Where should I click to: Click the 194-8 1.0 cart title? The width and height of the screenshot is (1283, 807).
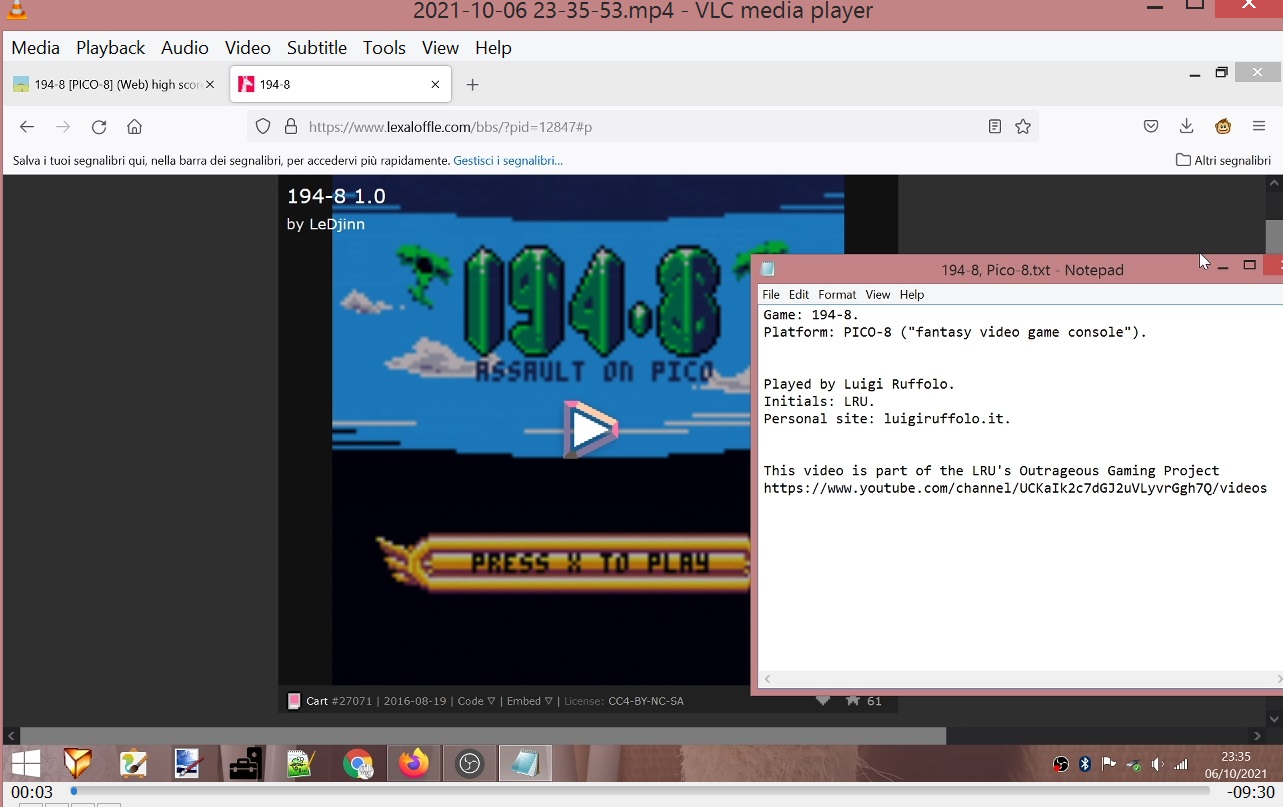(x=336, y=196)
